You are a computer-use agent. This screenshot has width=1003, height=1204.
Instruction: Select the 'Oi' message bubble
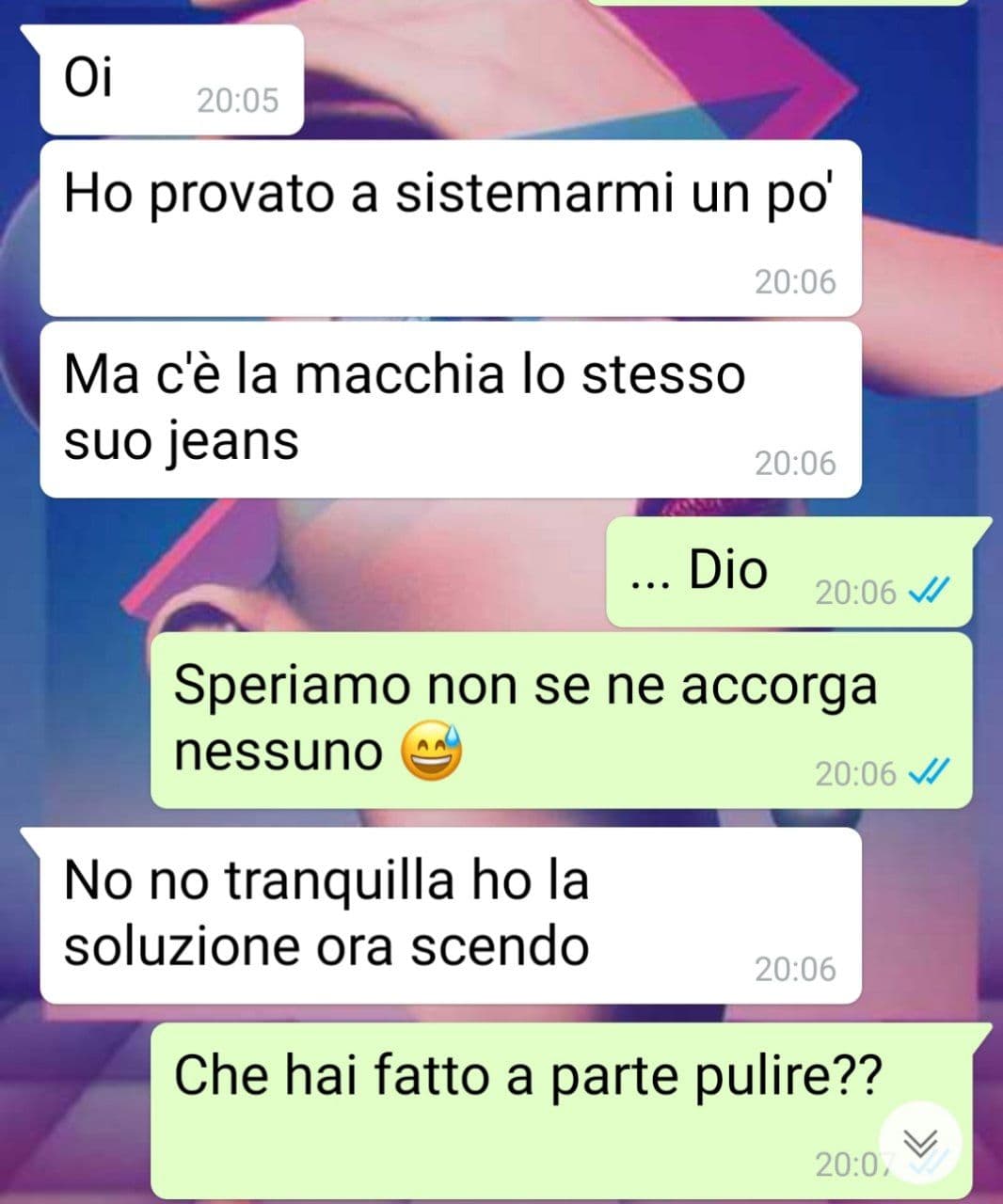[172, 80]
